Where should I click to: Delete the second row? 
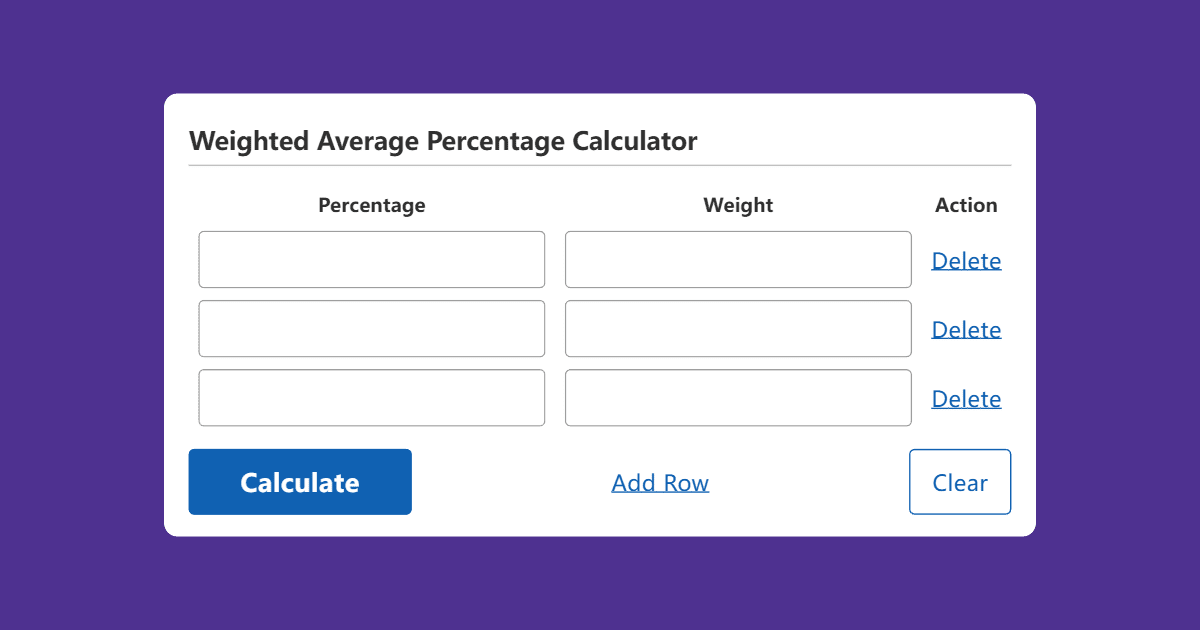point(966,329)
